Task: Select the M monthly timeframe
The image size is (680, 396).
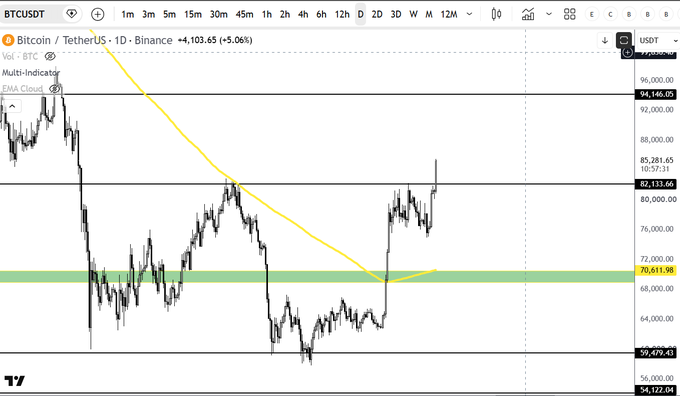Action: point(429,14)
